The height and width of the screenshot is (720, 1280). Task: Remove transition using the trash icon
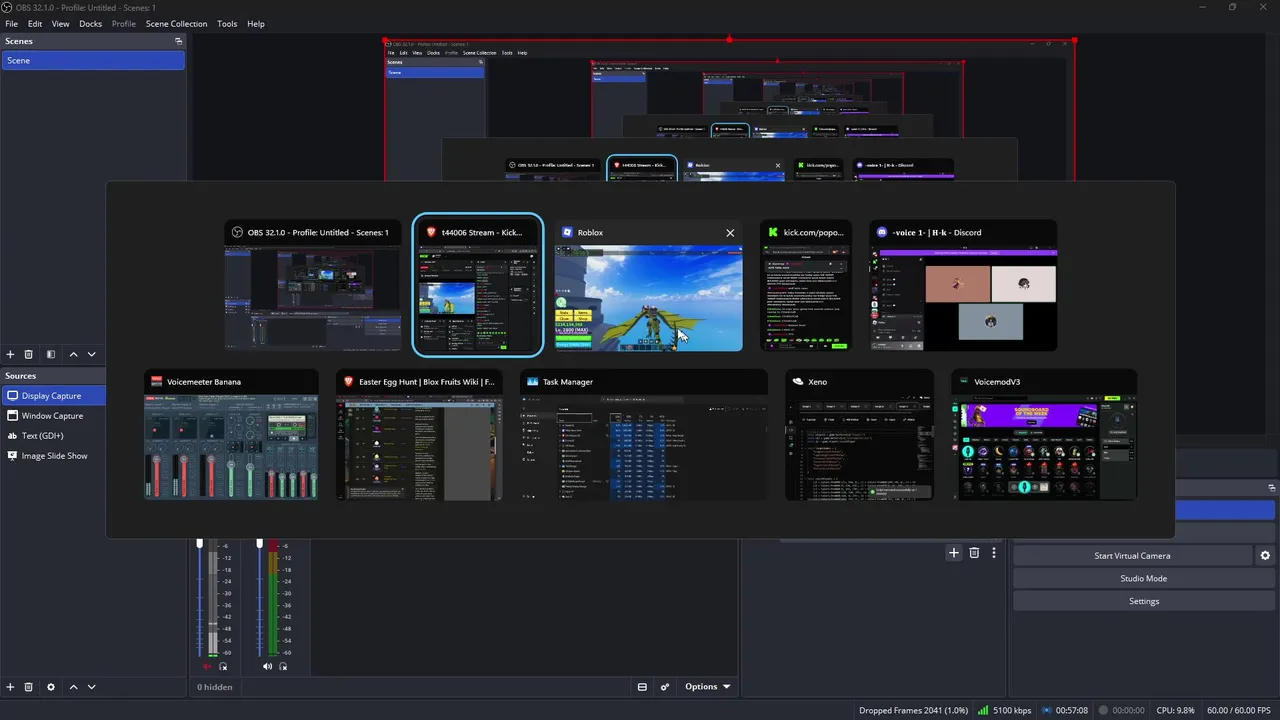[x=974, y=552]
